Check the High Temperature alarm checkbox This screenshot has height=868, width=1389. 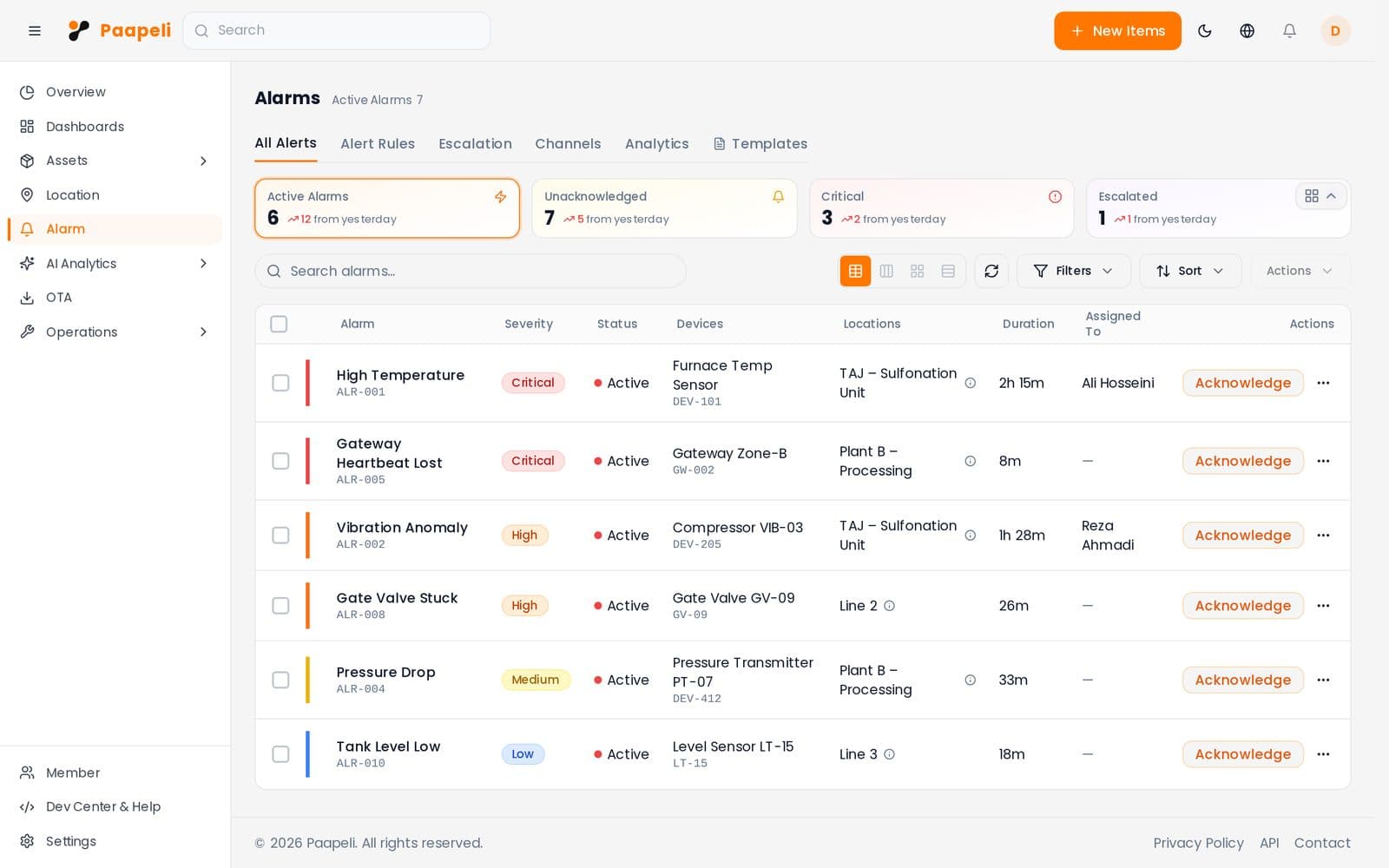coord(280,383)
